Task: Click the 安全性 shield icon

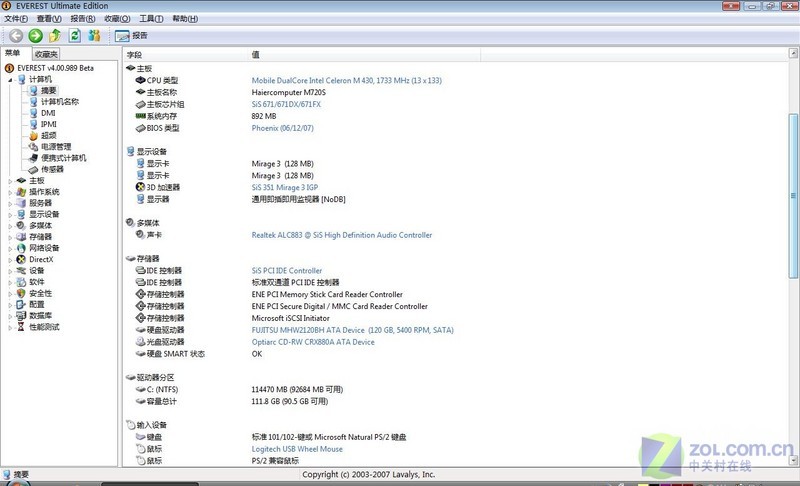Action: [x=21, y=293]
